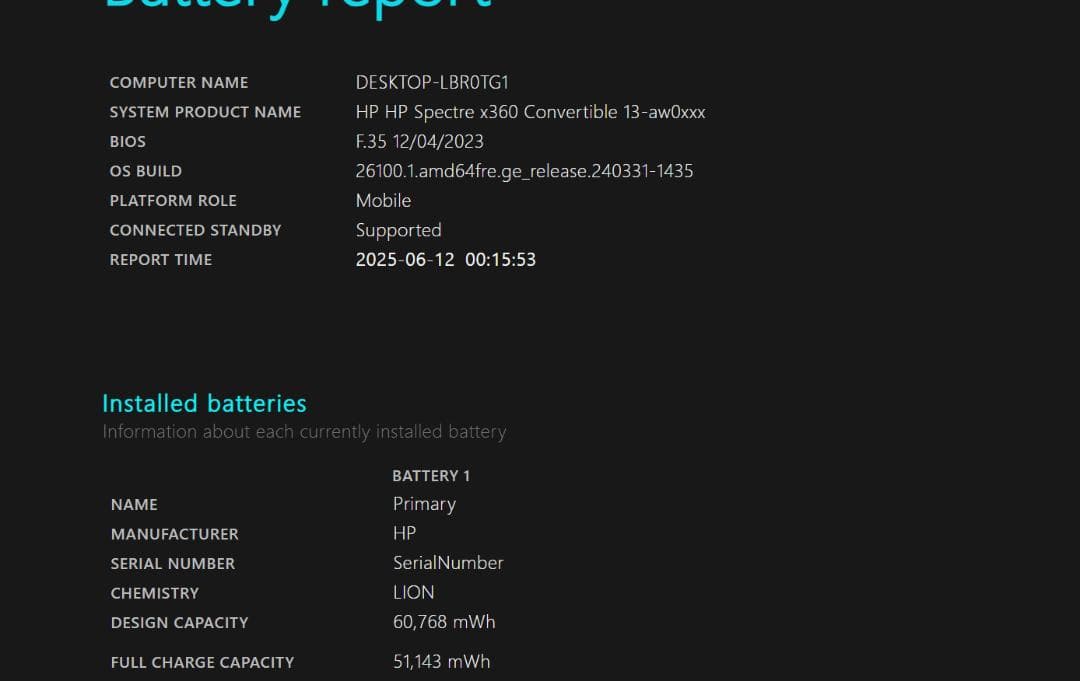Click the Supported connected standby value
Screen dimensions: 1080x681
pyautogui.click(x=398, y=230)
